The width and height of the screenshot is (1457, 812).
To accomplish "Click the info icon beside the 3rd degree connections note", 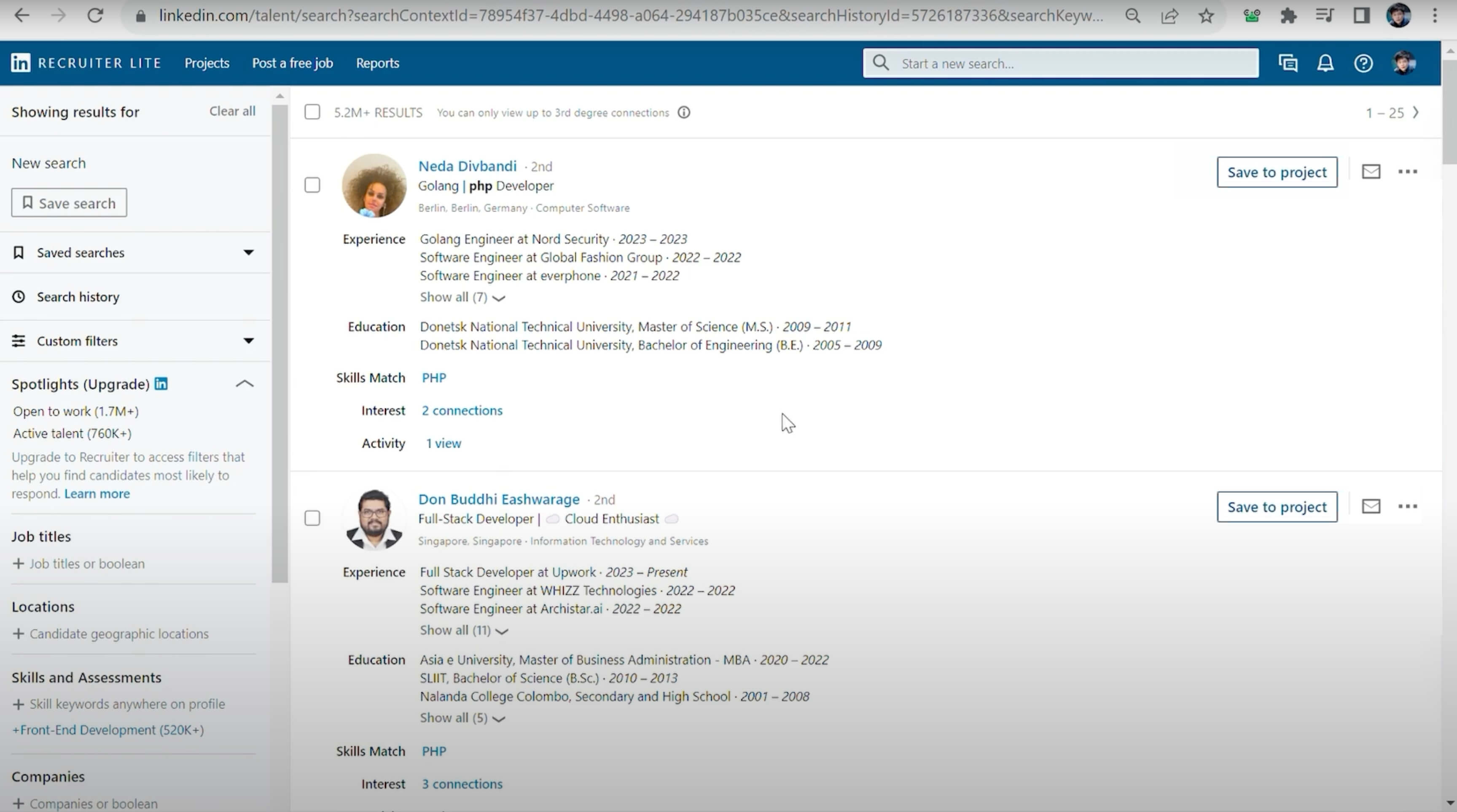I will tap(684, 113).
